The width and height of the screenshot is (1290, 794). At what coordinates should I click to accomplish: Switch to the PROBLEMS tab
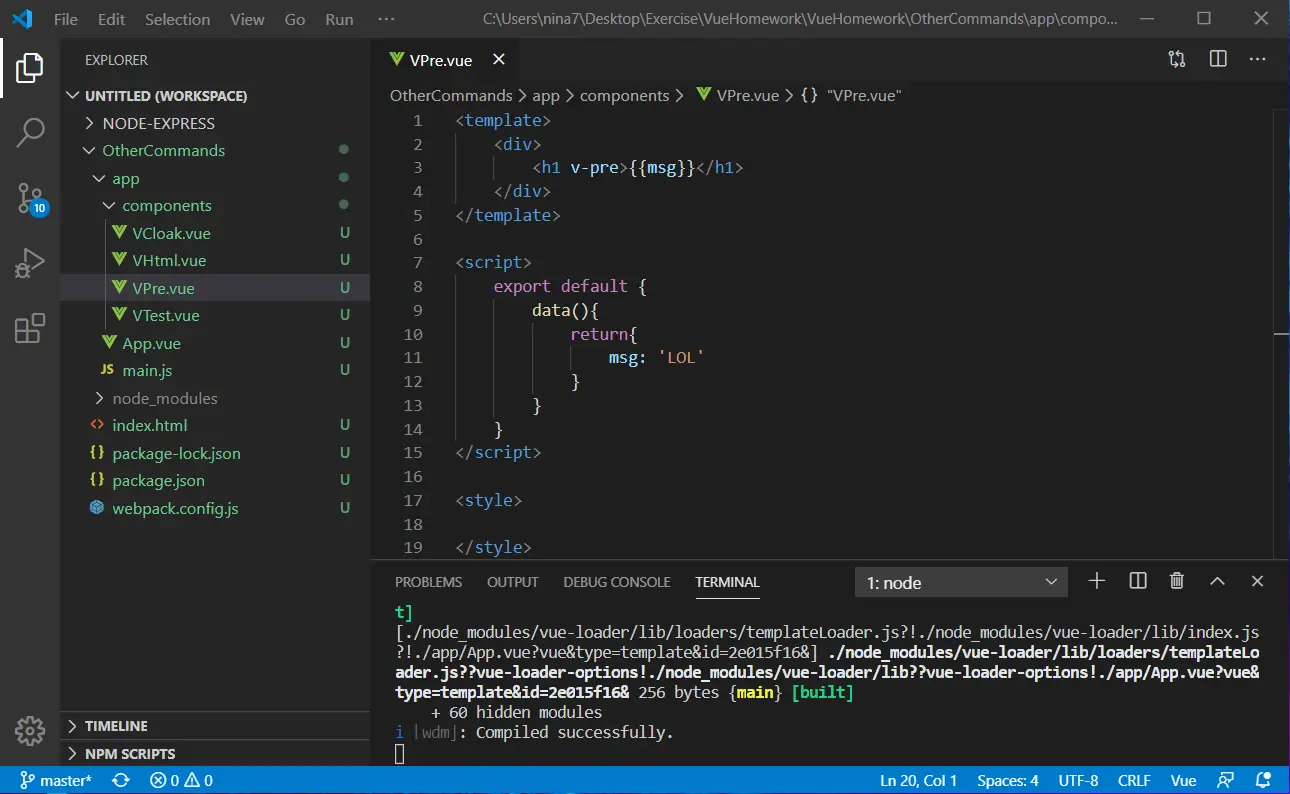click(428, 582)
